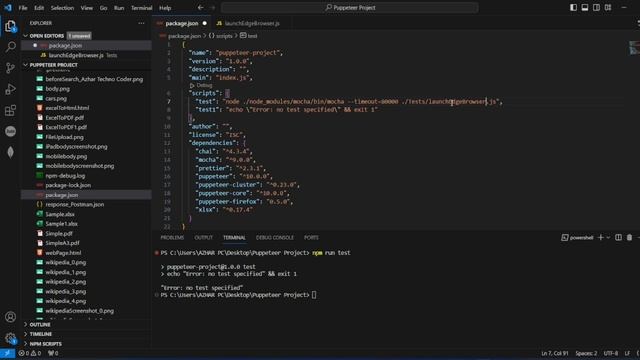Select the TERMINAL panel tab
640x360 pixels.
234,238
